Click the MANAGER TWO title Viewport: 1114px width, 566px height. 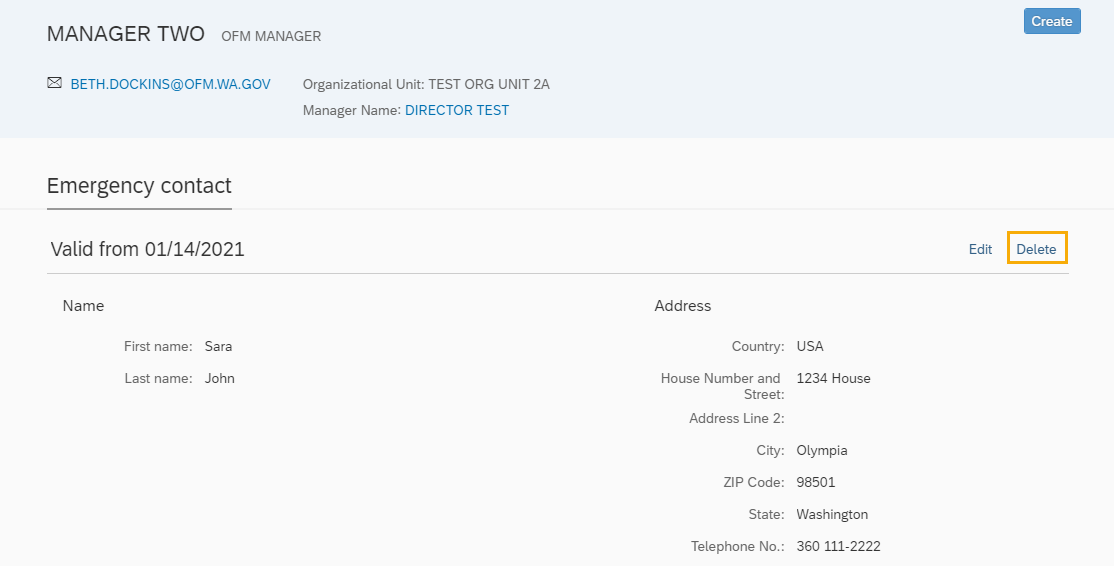(x=125, y=34)
